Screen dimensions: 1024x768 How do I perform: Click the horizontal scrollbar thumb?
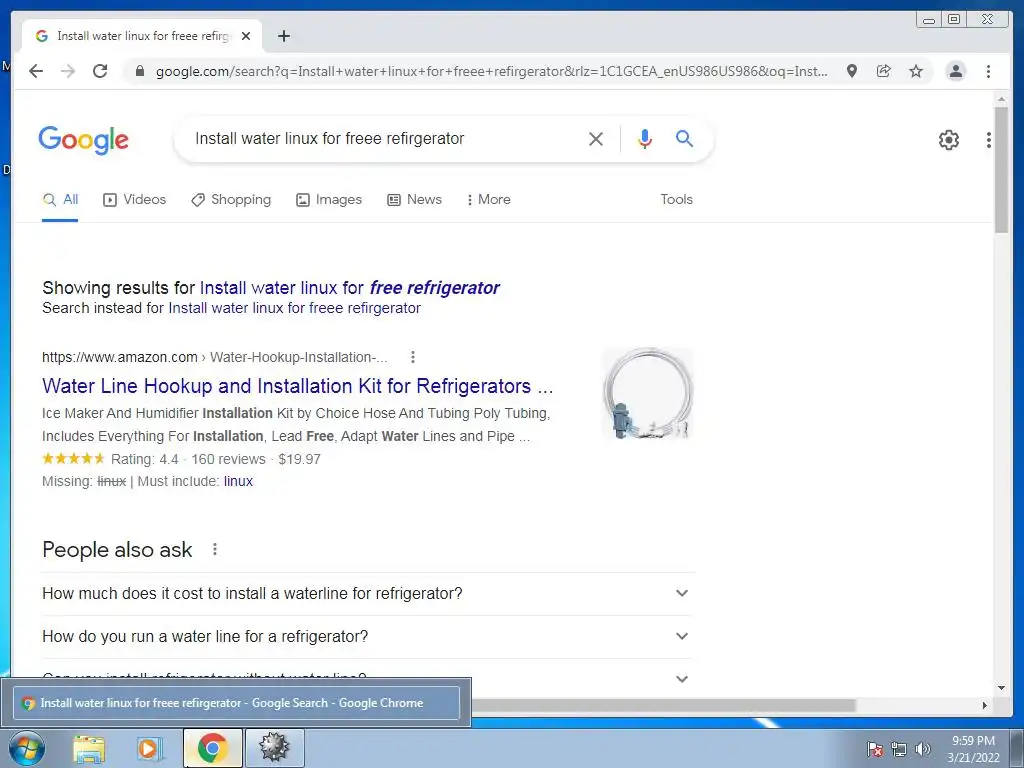[x=663, y=705]
